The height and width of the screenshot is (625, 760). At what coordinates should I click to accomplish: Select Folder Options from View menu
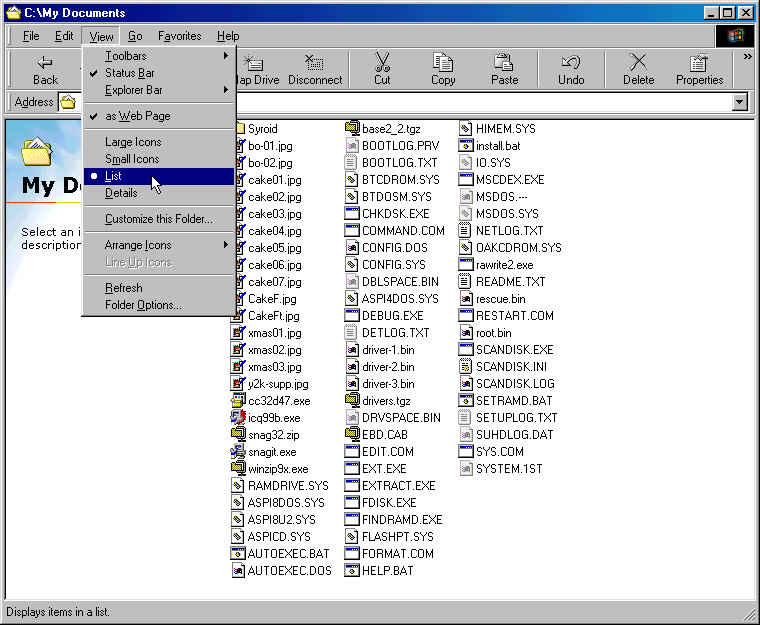click(143, 305)
